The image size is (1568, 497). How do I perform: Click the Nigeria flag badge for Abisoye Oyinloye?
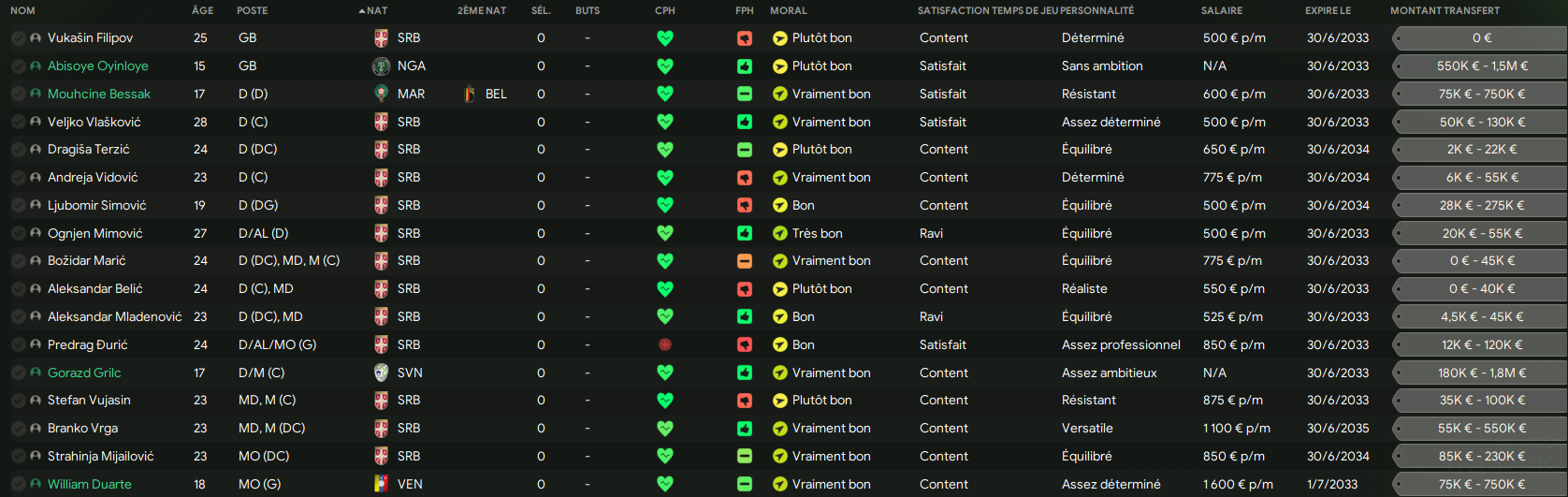click(381, 66)
